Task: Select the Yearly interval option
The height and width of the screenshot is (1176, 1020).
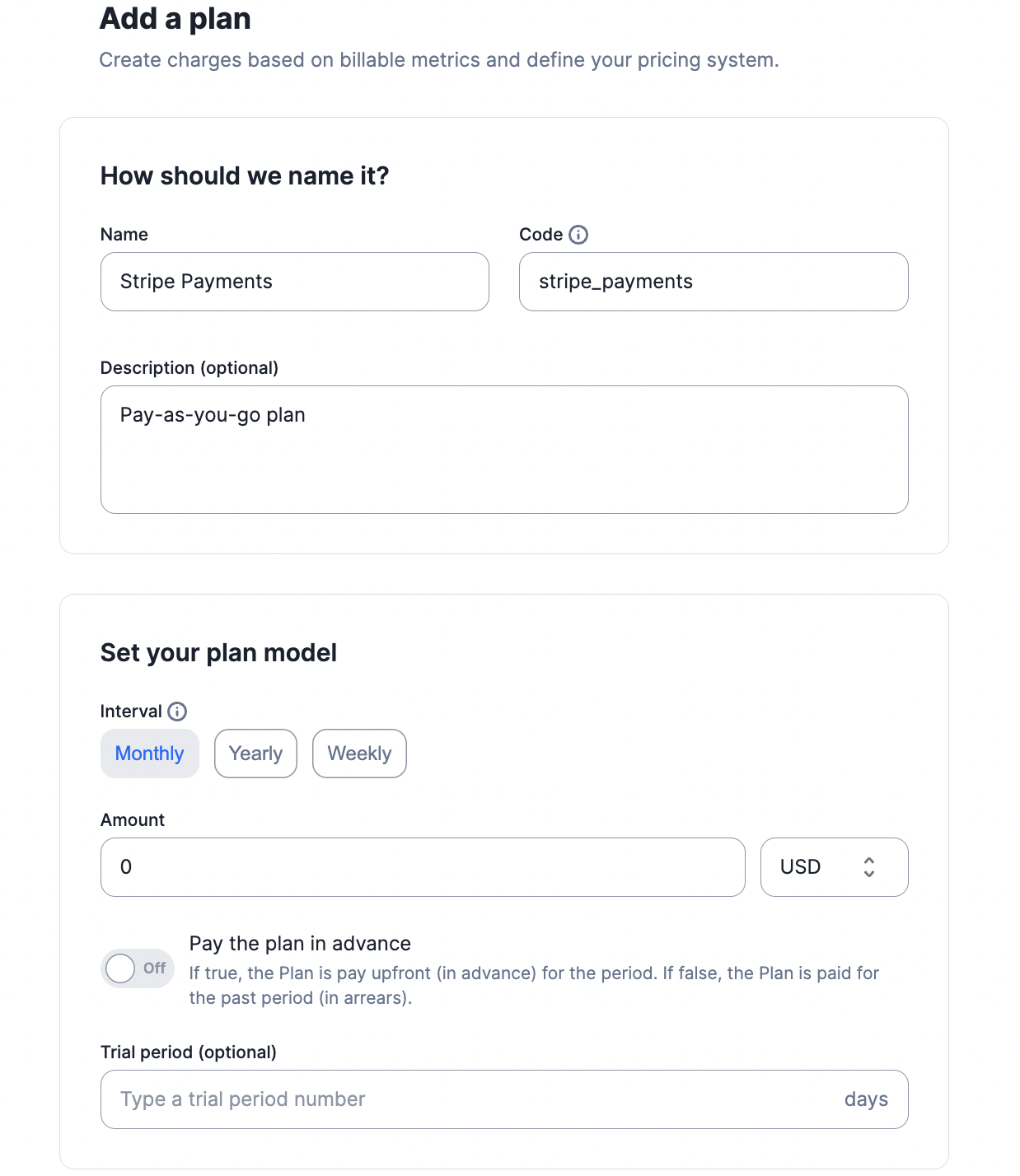Action: click(255, 754)
